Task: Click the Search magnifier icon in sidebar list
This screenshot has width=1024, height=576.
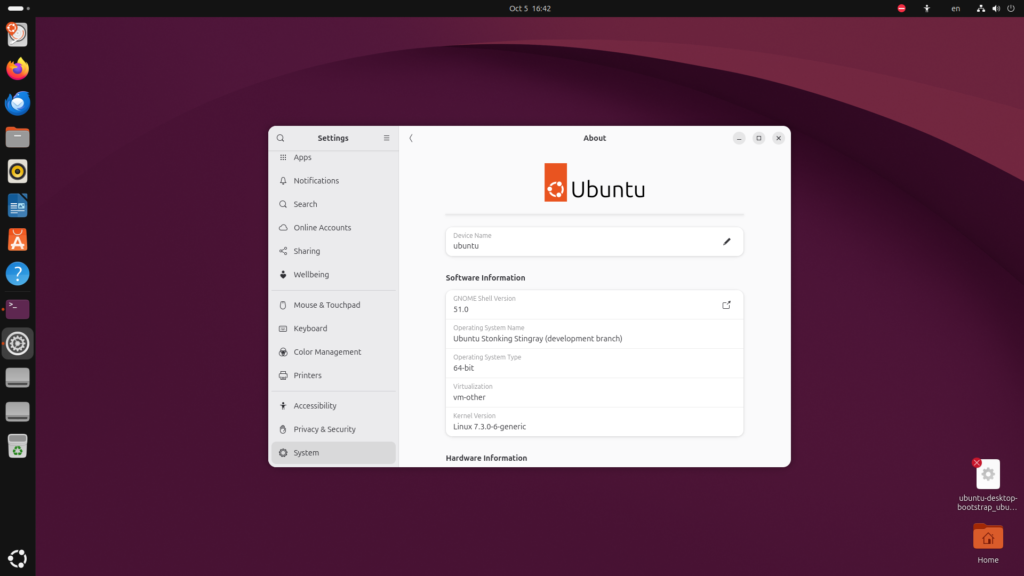Action: [x=283, y=204]
